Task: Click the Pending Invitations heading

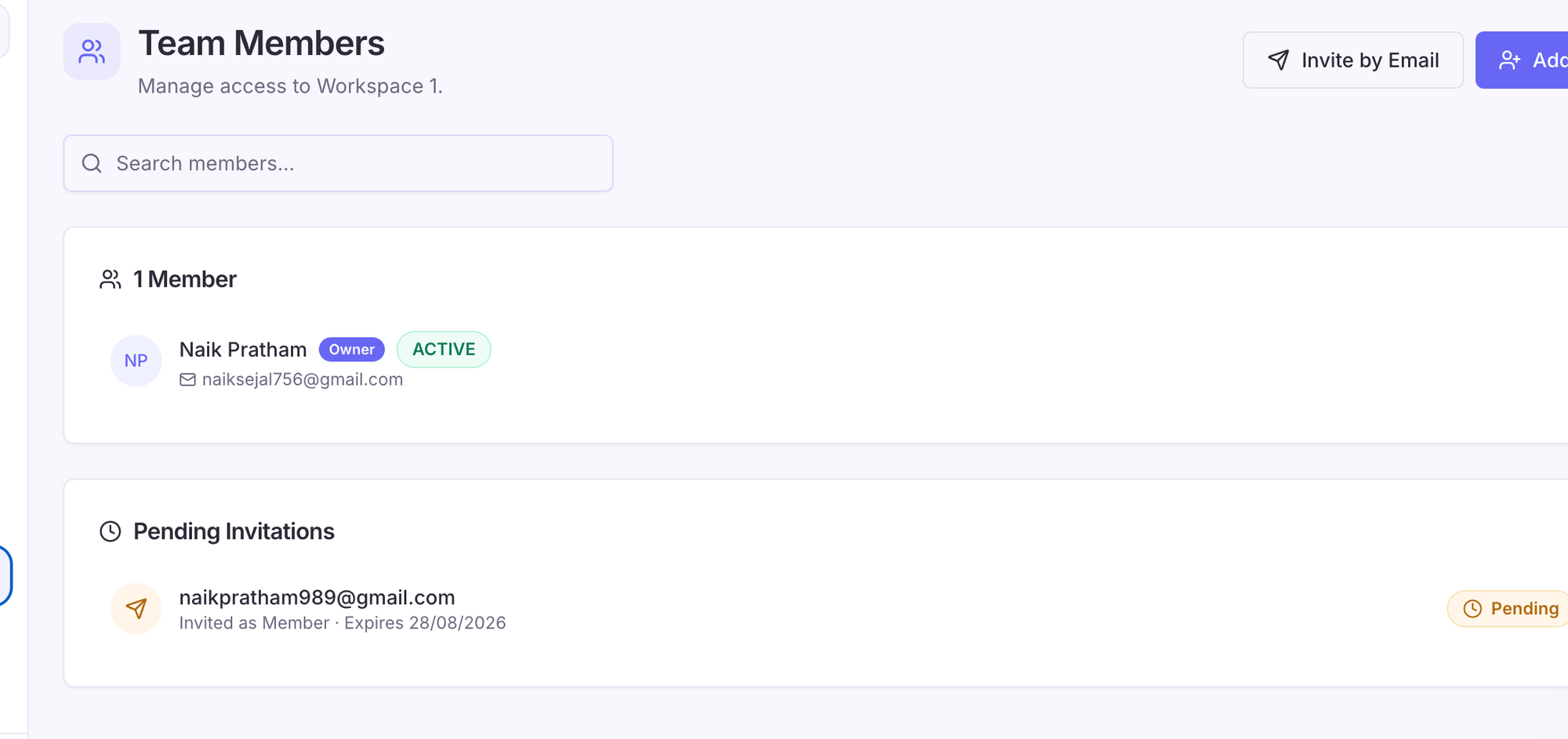Action: (x=234, y=531)
